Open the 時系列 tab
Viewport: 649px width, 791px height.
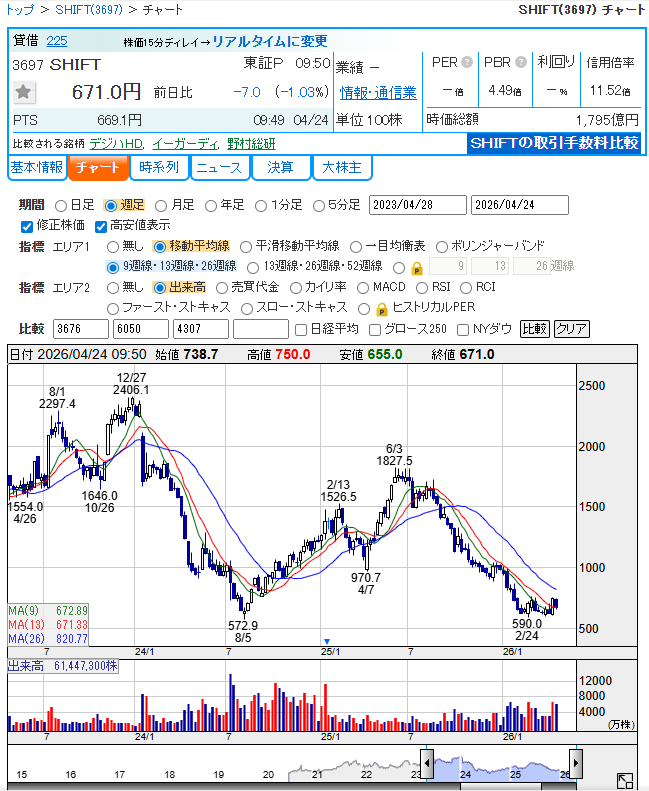click(x=159, y=167)
